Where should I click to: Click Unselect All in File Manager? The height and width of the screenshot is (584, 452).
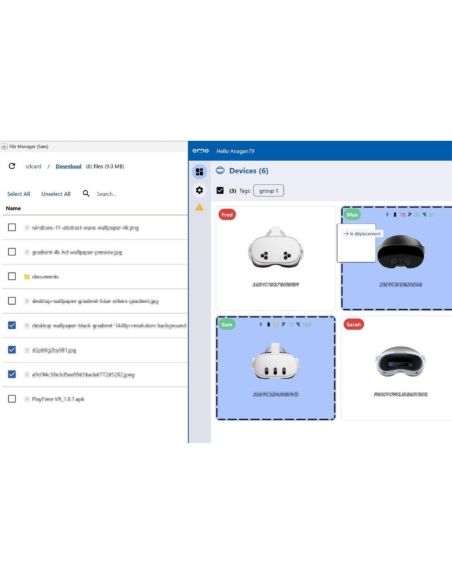56,194
